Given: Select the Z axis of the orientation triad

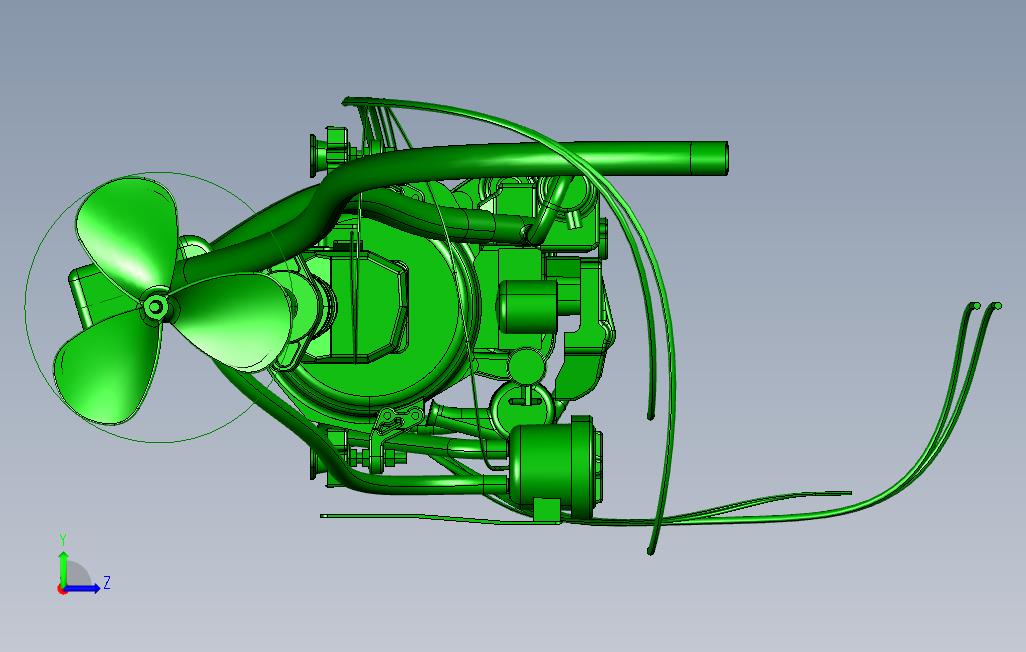Looking at the screenshot, I should tap(82, 589).
